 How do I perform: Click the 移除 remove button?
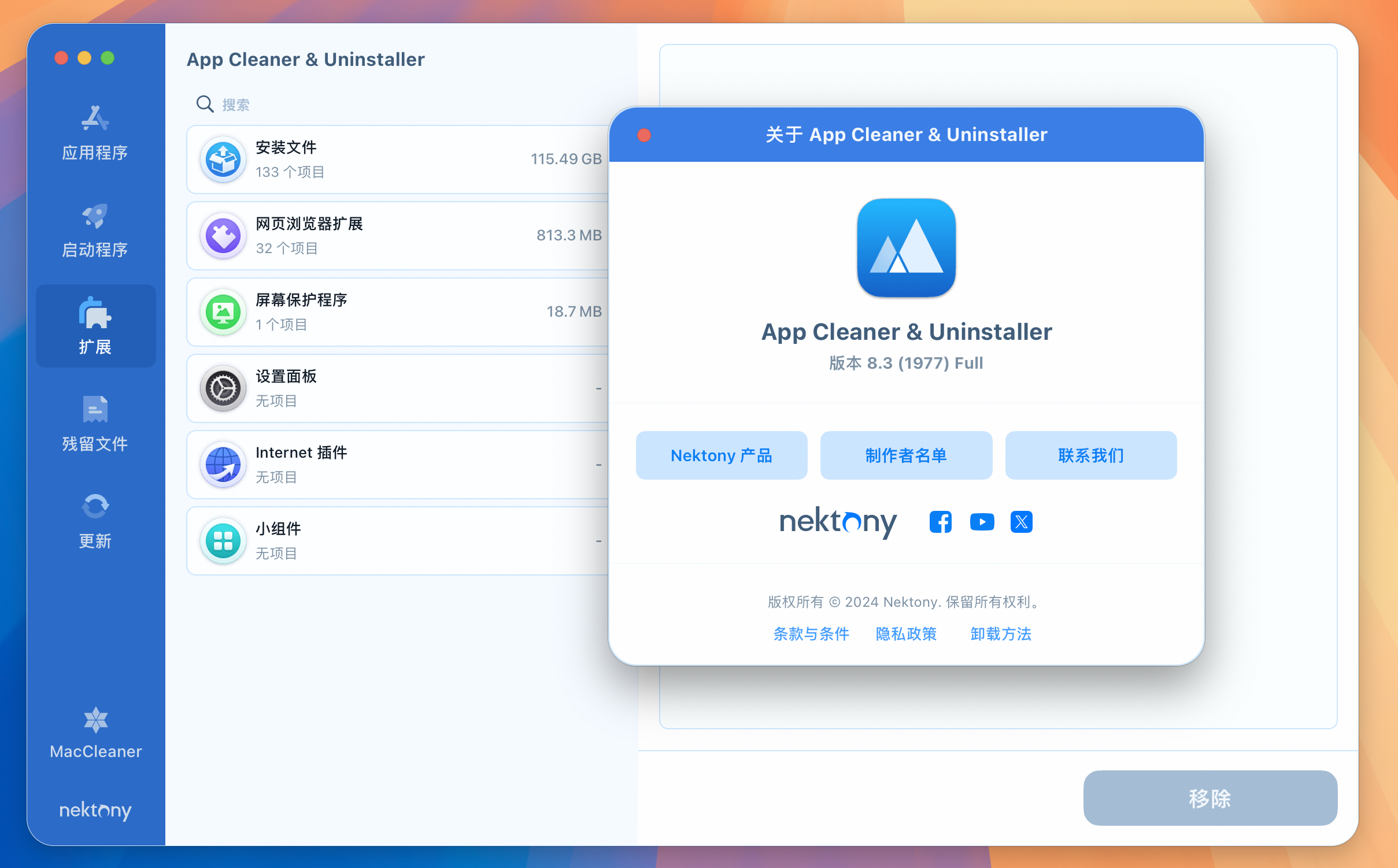click(1210, 798)
